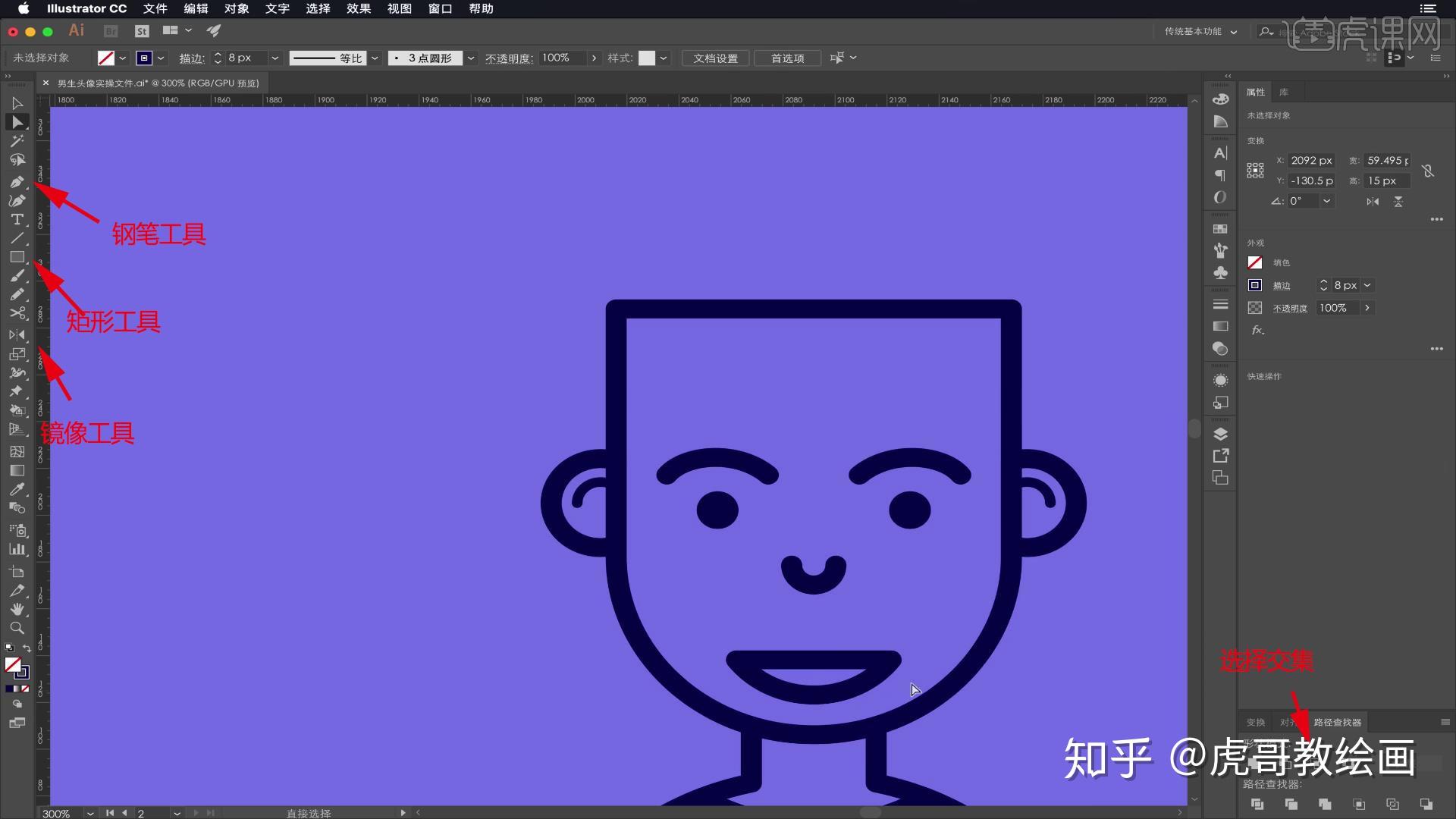
Task: Flip vertically in the Properties panel
Action: click(x=1398, y=202)
